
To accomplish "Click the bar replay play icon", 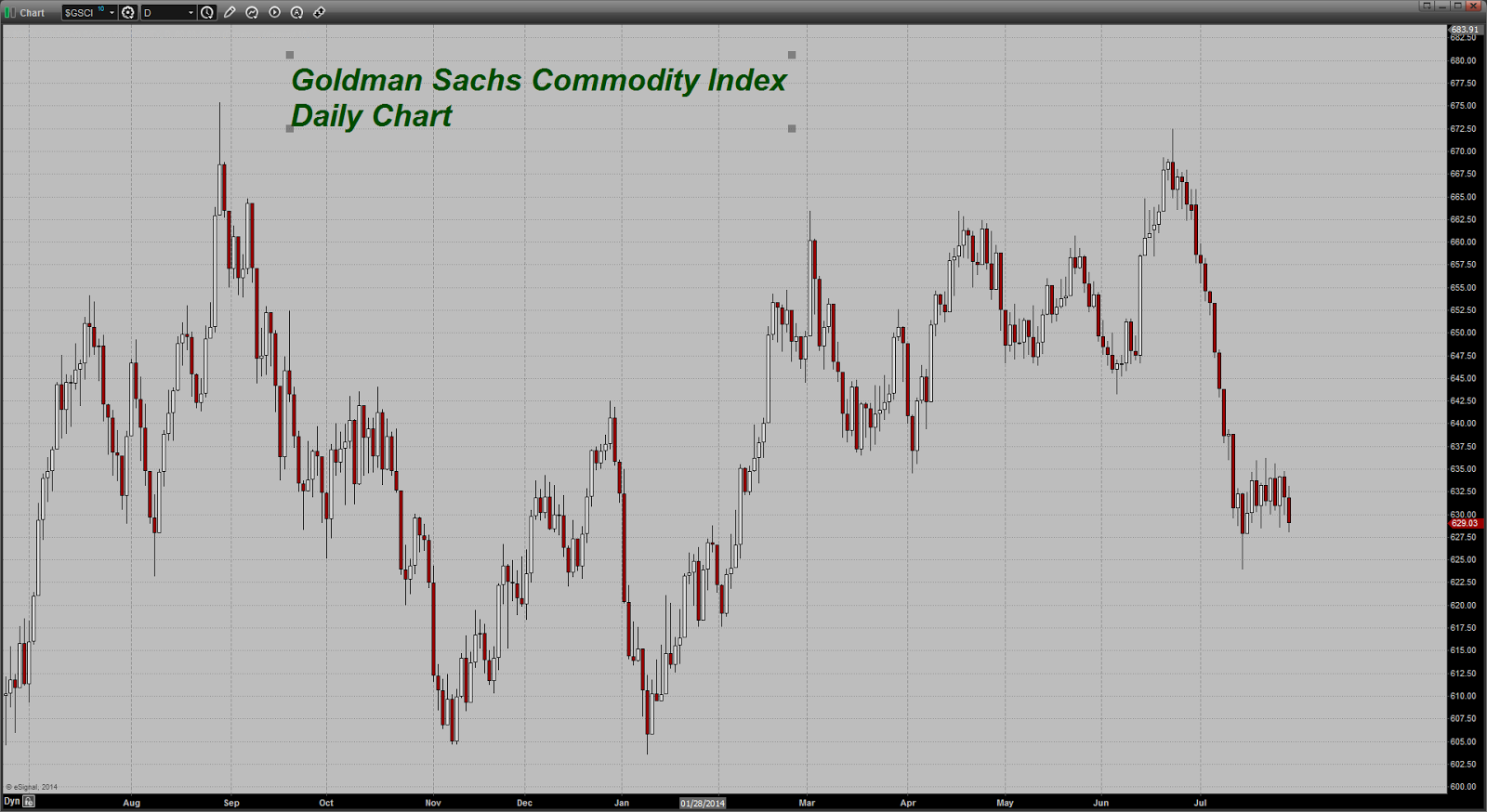I will pyautogui.click(x=274, y=12).
